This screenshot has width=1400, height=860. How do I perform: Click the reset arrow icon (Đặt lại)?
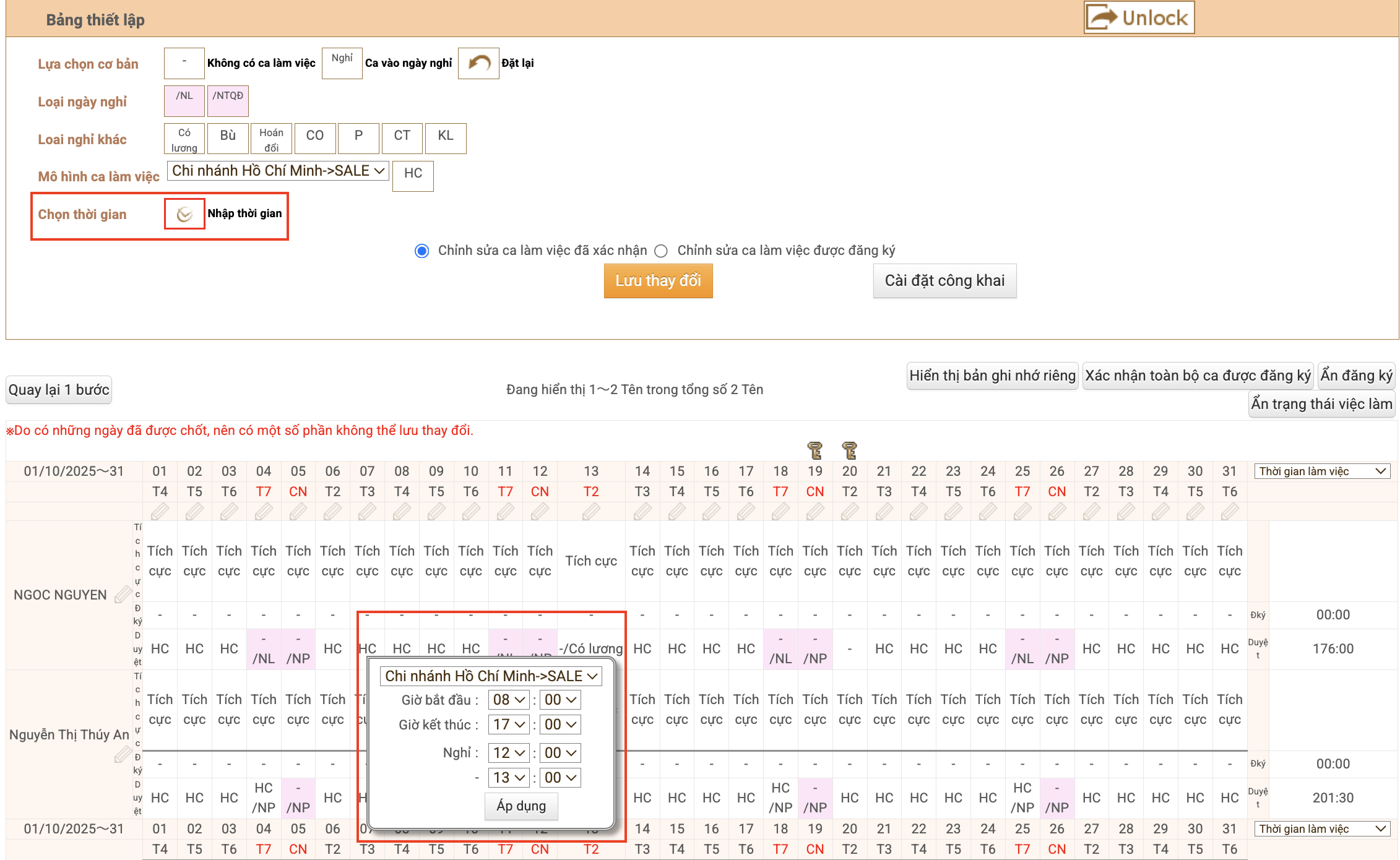478,63
